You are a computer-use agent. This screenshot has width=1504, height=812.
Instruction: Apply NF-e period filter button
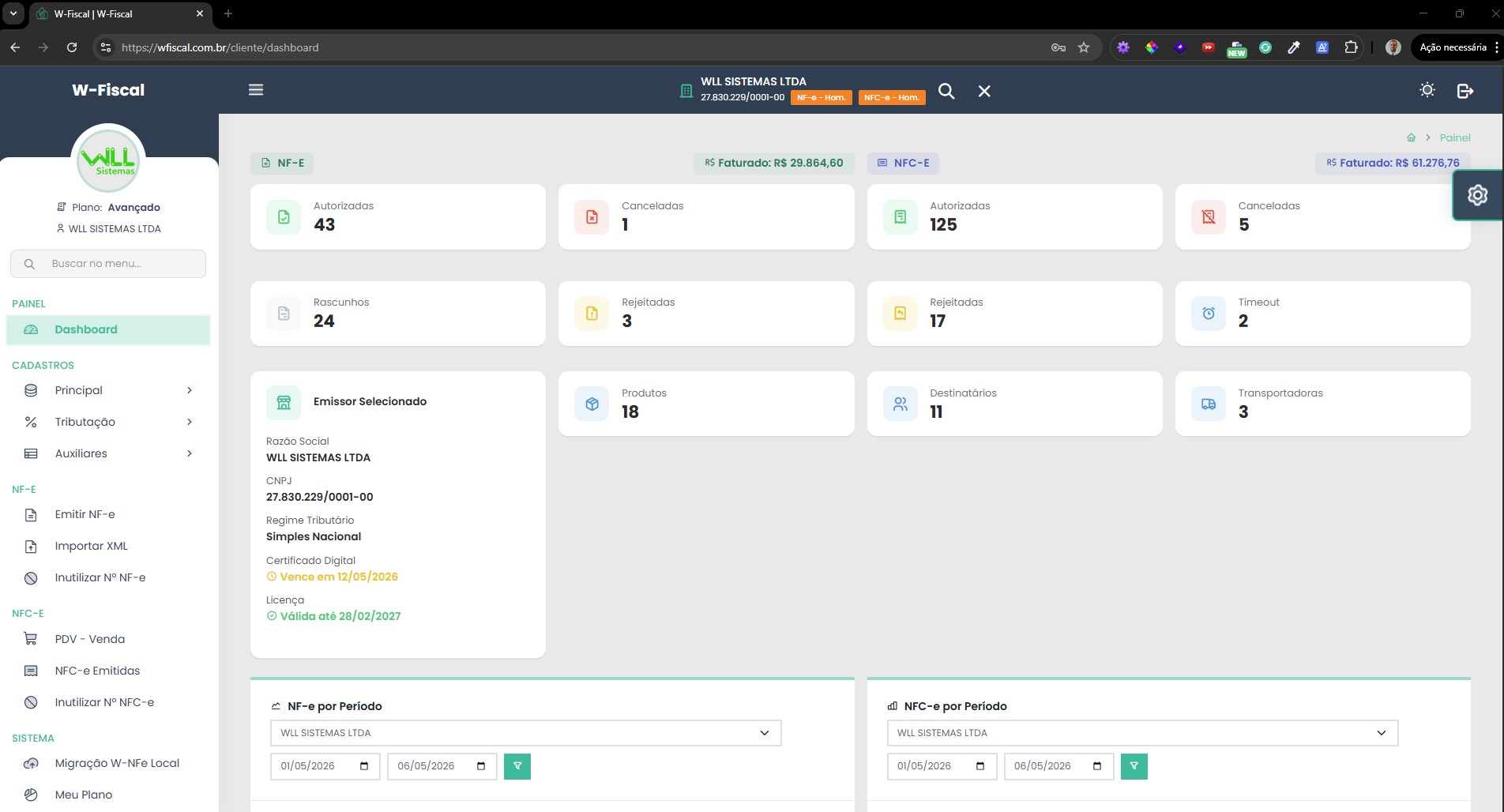[x=517, y=766]
